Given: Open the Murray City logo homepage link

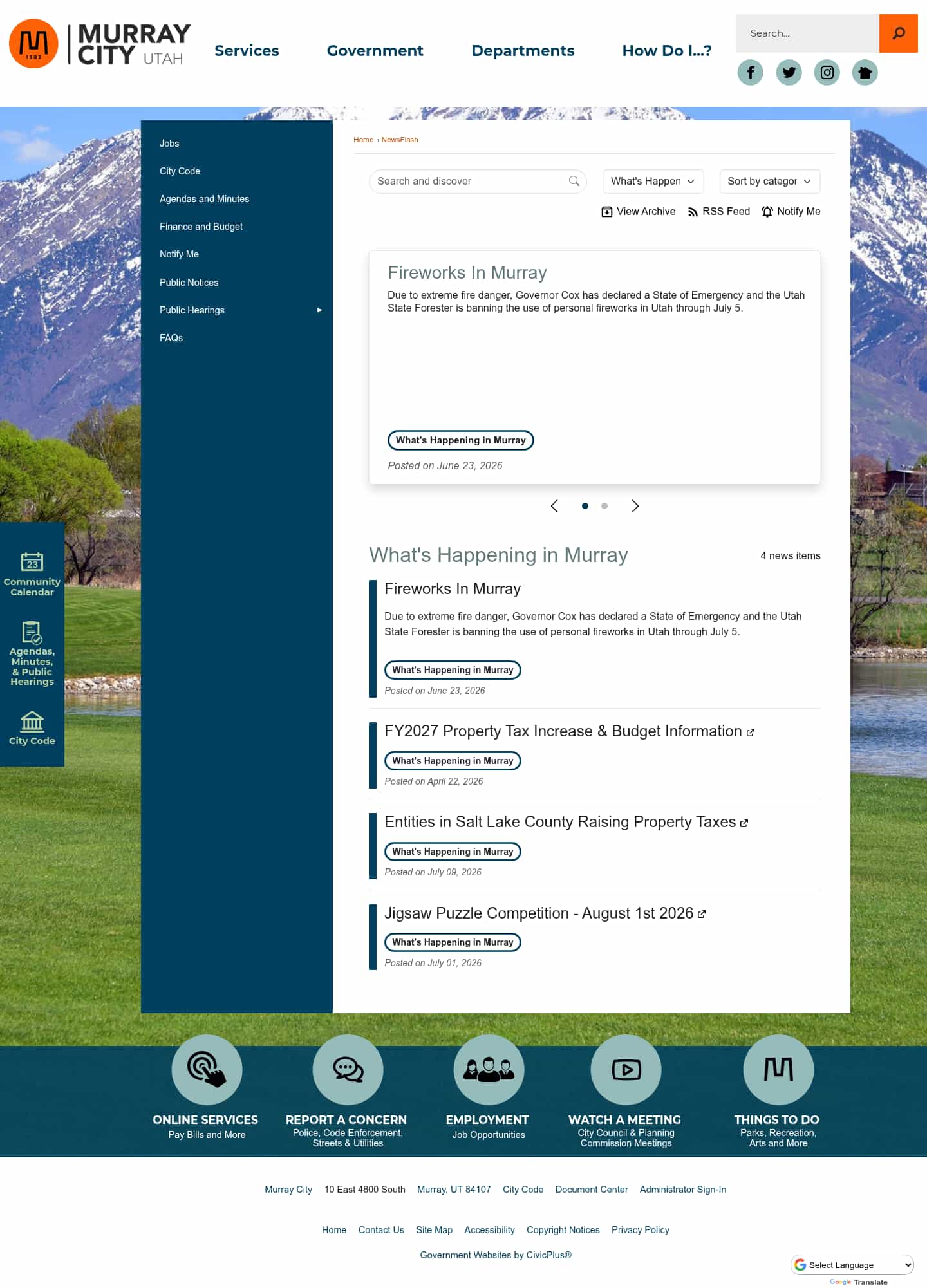Looking at the screenshot, I should [x=100, y=44].
